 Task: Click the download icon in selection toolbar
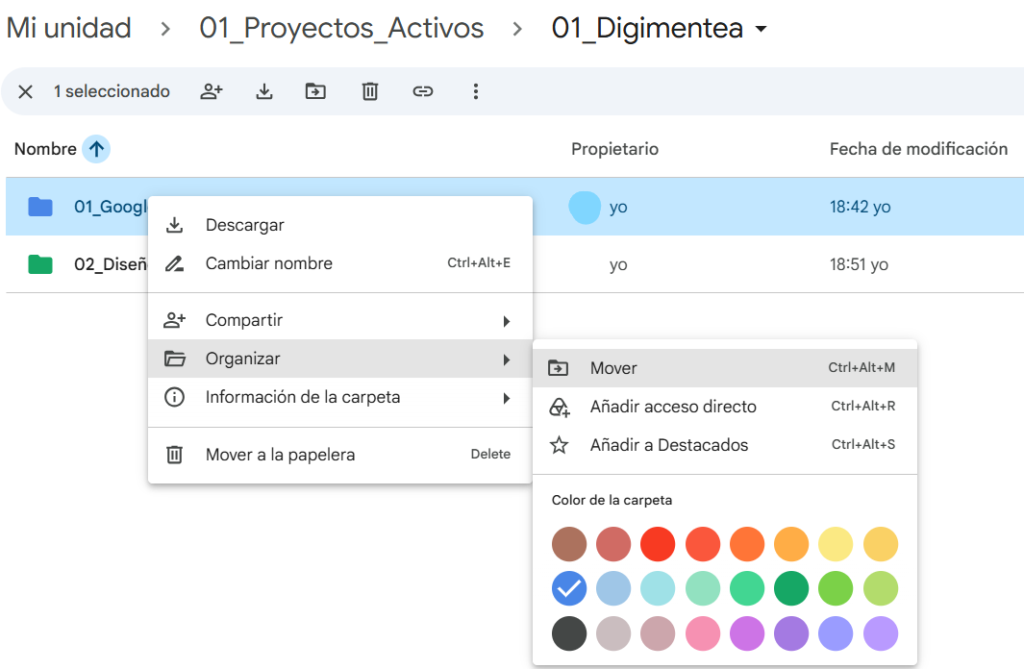(264, 91)
